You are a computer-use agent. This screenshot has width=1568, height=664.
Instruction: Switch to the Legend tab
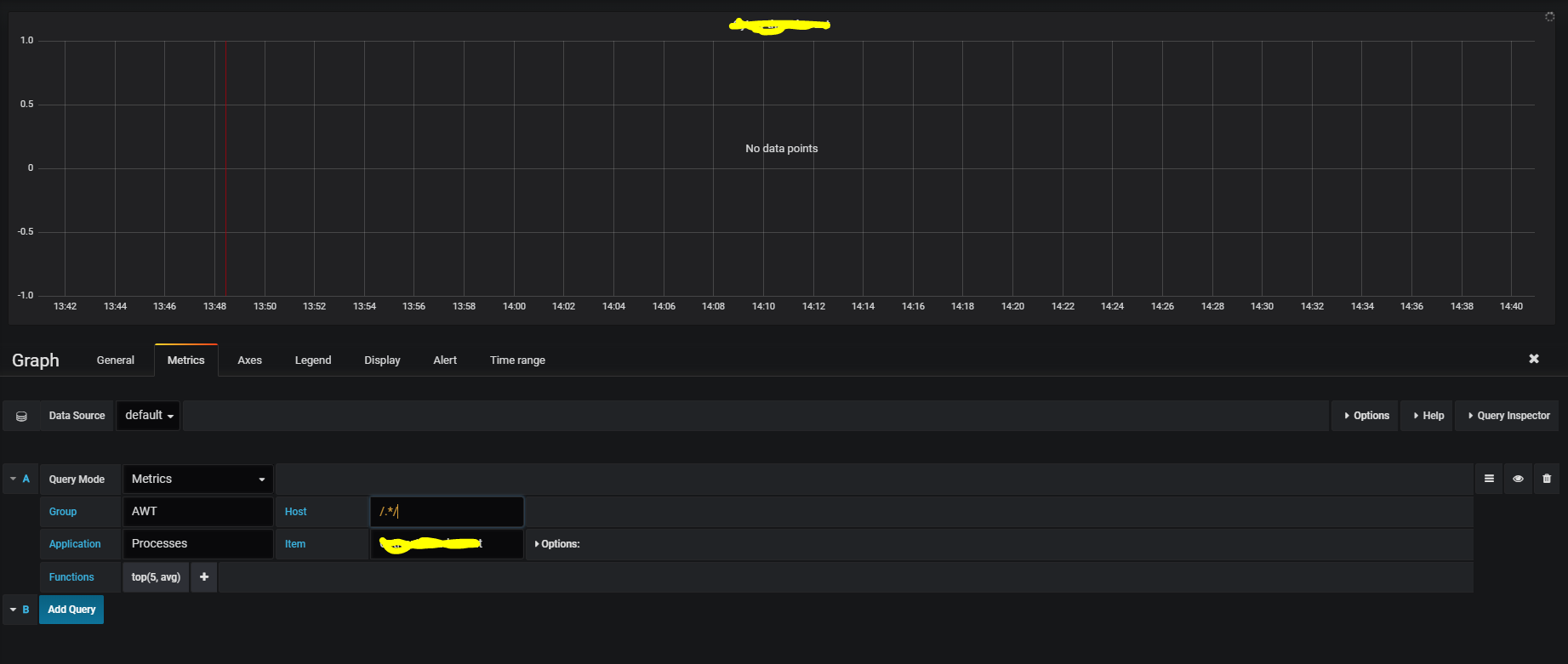(313, 360)
